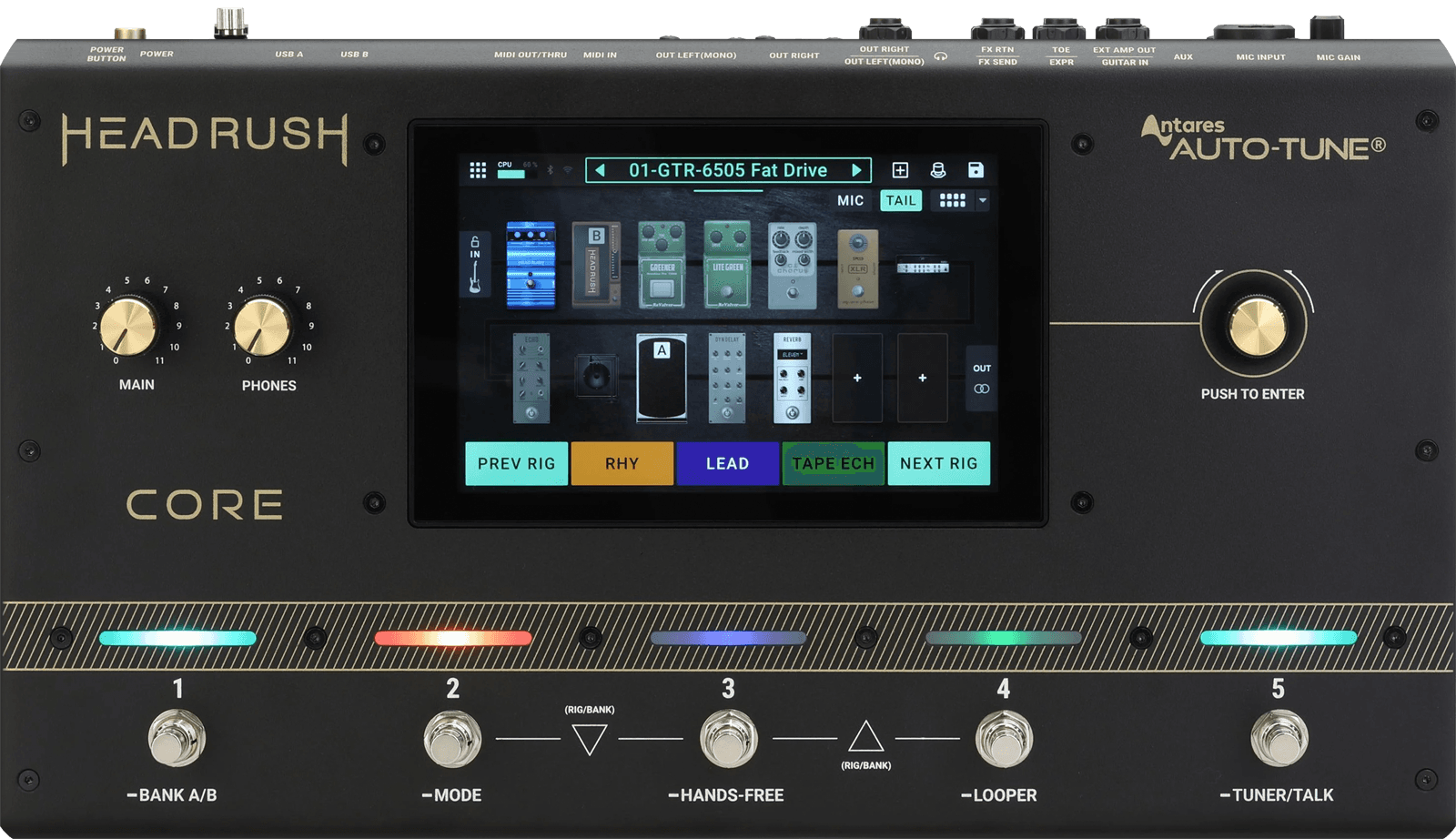The height and width of the screenshot is (839, 1456).
Task: Add a block in first empty slot
Action: click(x=857, y=378)
